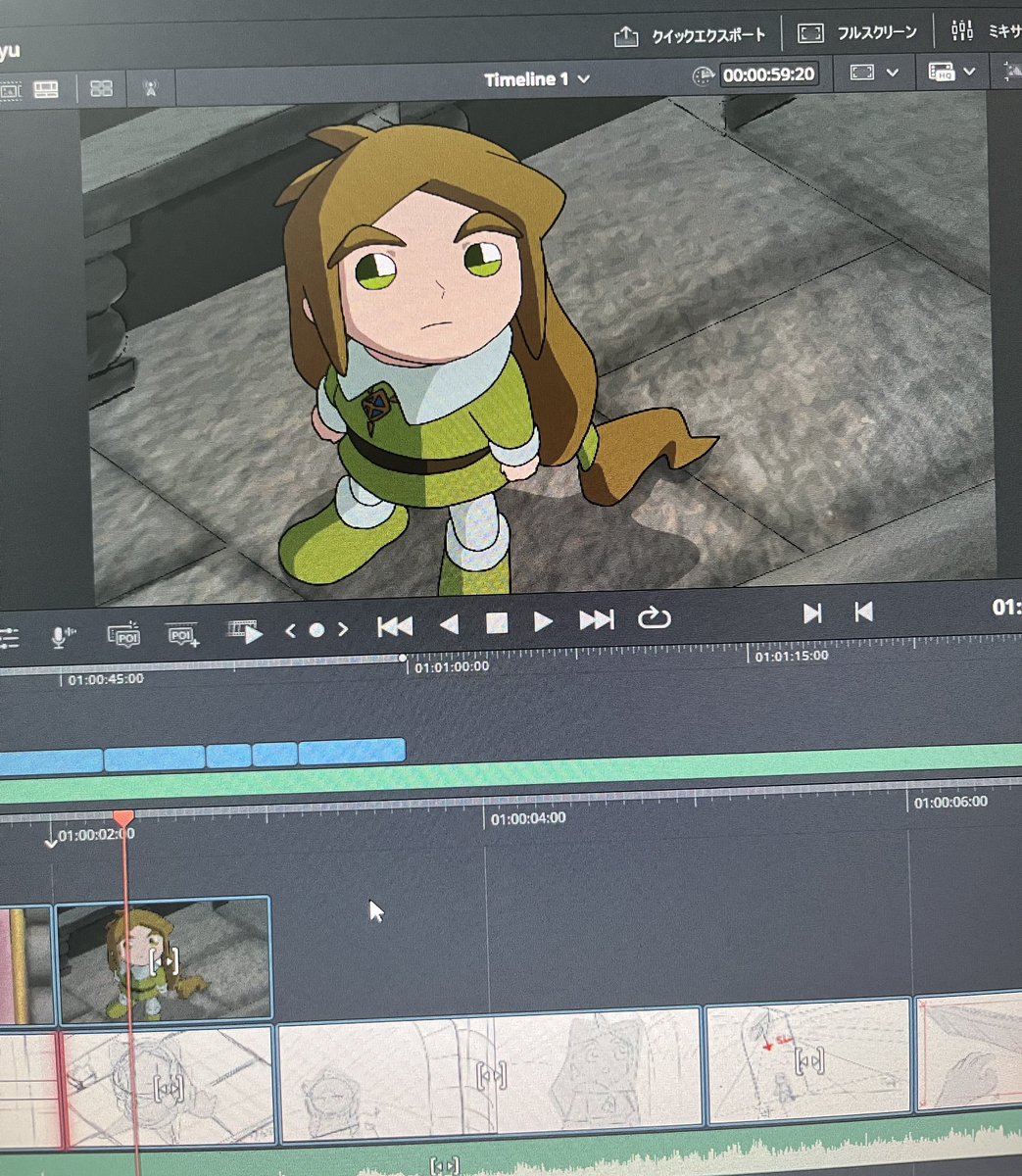The image size is (1022, 1176).
Task: Click the red playhead handle
Action: [x=123, y=817]
